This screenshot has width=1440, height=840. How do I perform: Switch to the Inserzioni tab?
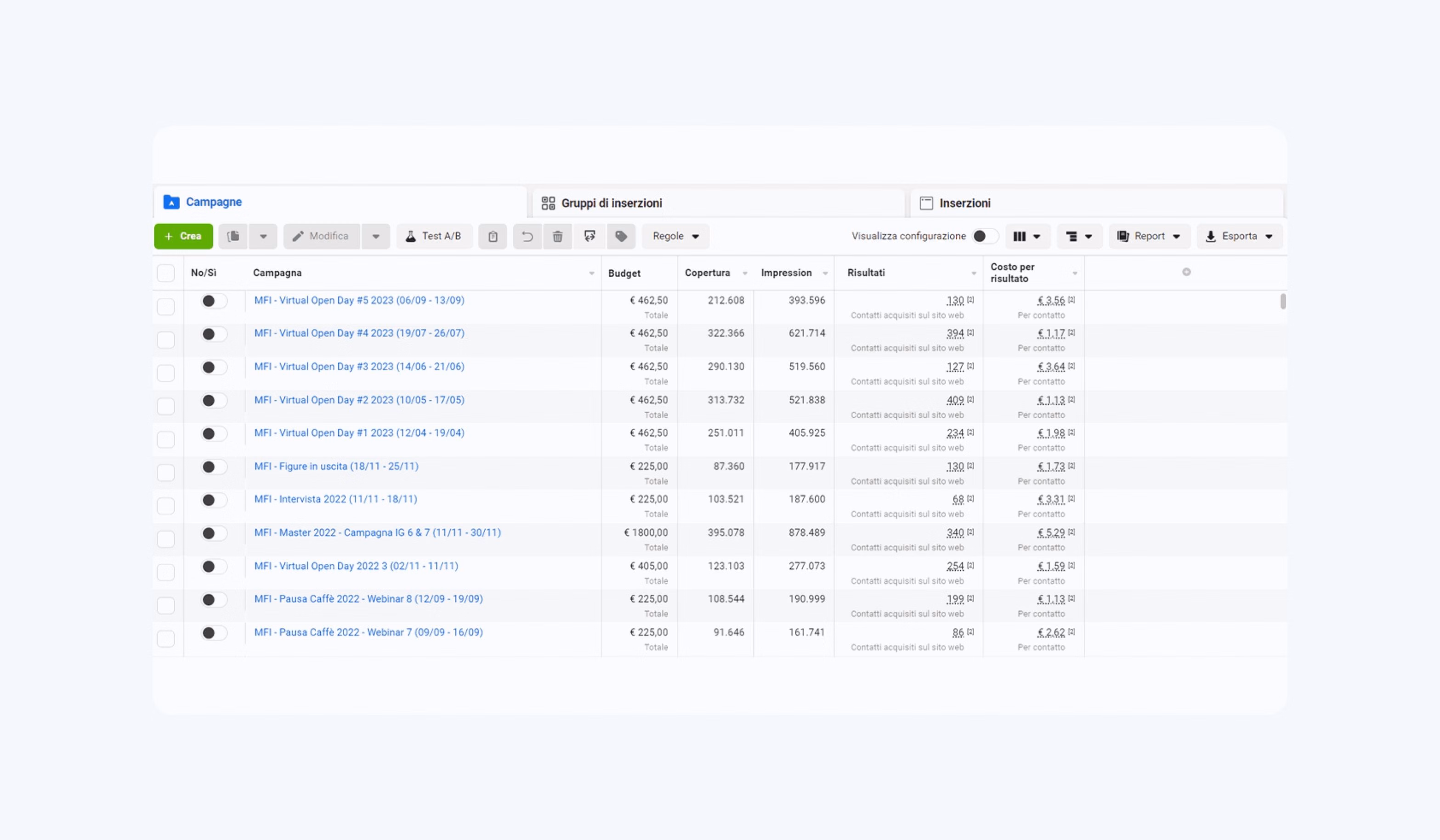point(1097,203)
